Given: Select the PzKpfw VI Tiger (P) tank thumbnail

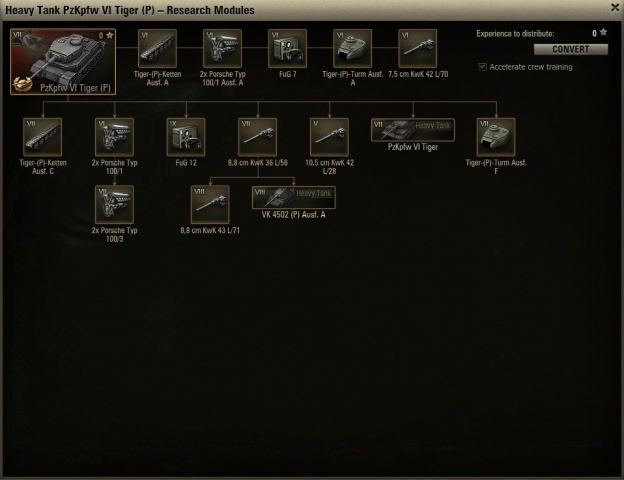Looking at the screenshot, I should (63, 61).
